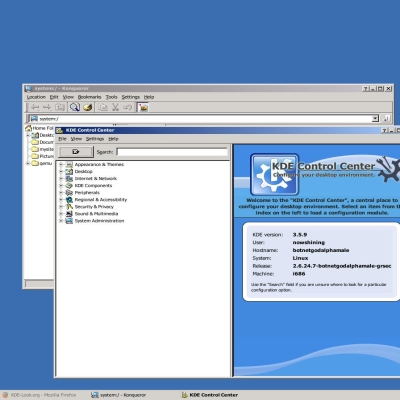Expand the System Administration tree node

[61, 221]
